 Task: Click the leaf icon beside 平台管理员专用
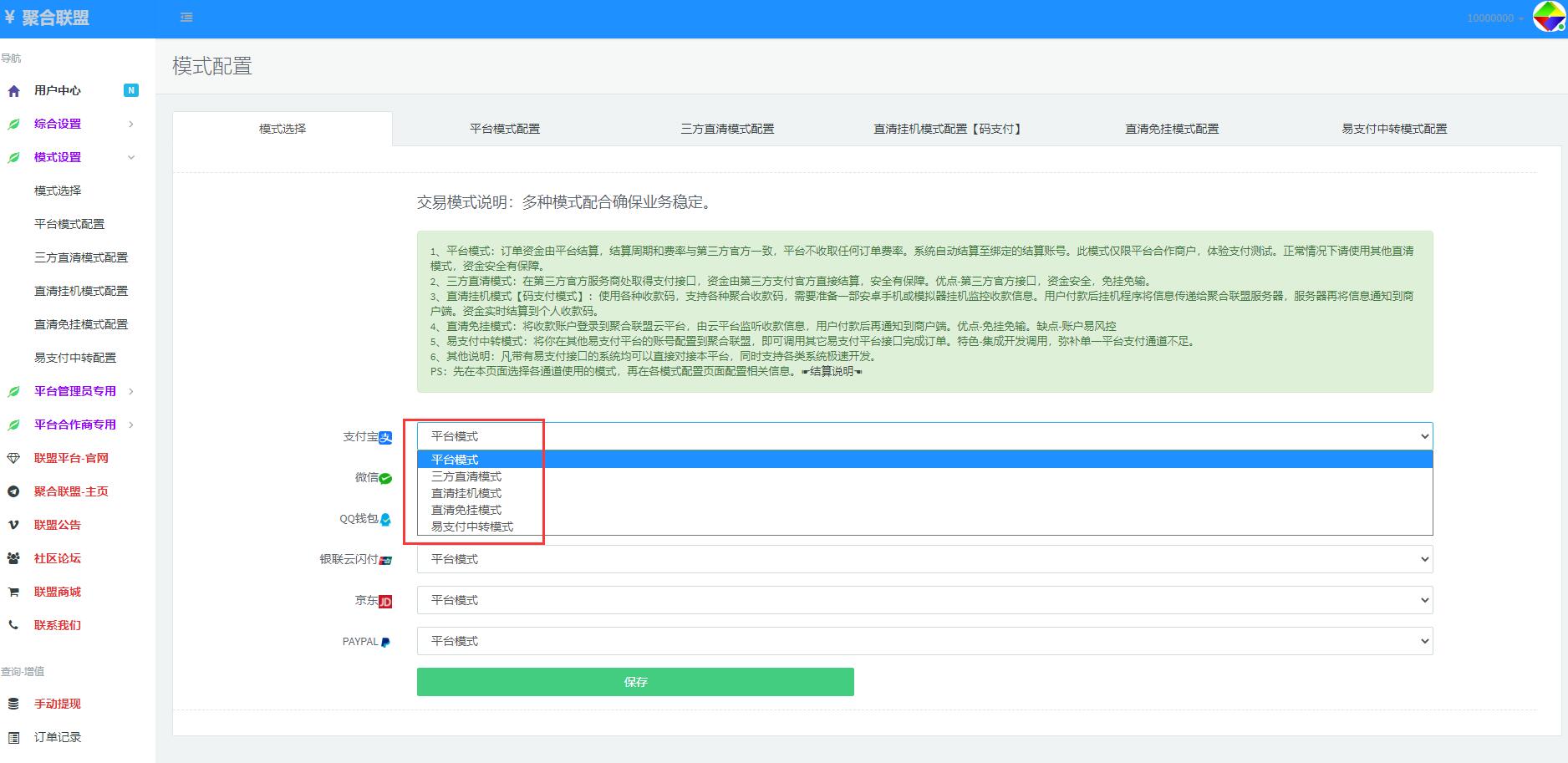(13, 392)
